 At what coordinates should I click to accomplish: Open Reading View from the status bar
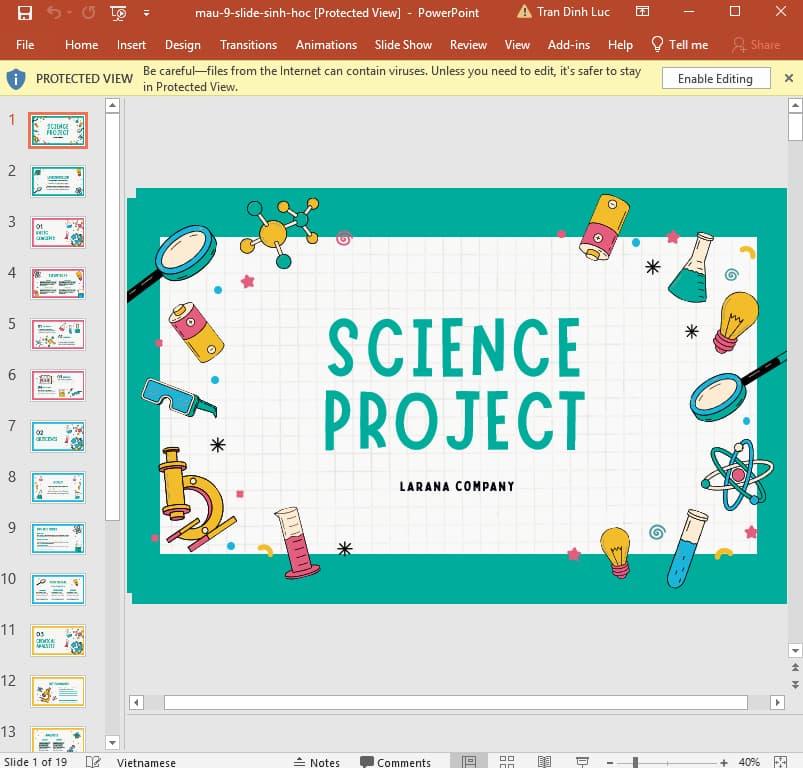point(543,761)
